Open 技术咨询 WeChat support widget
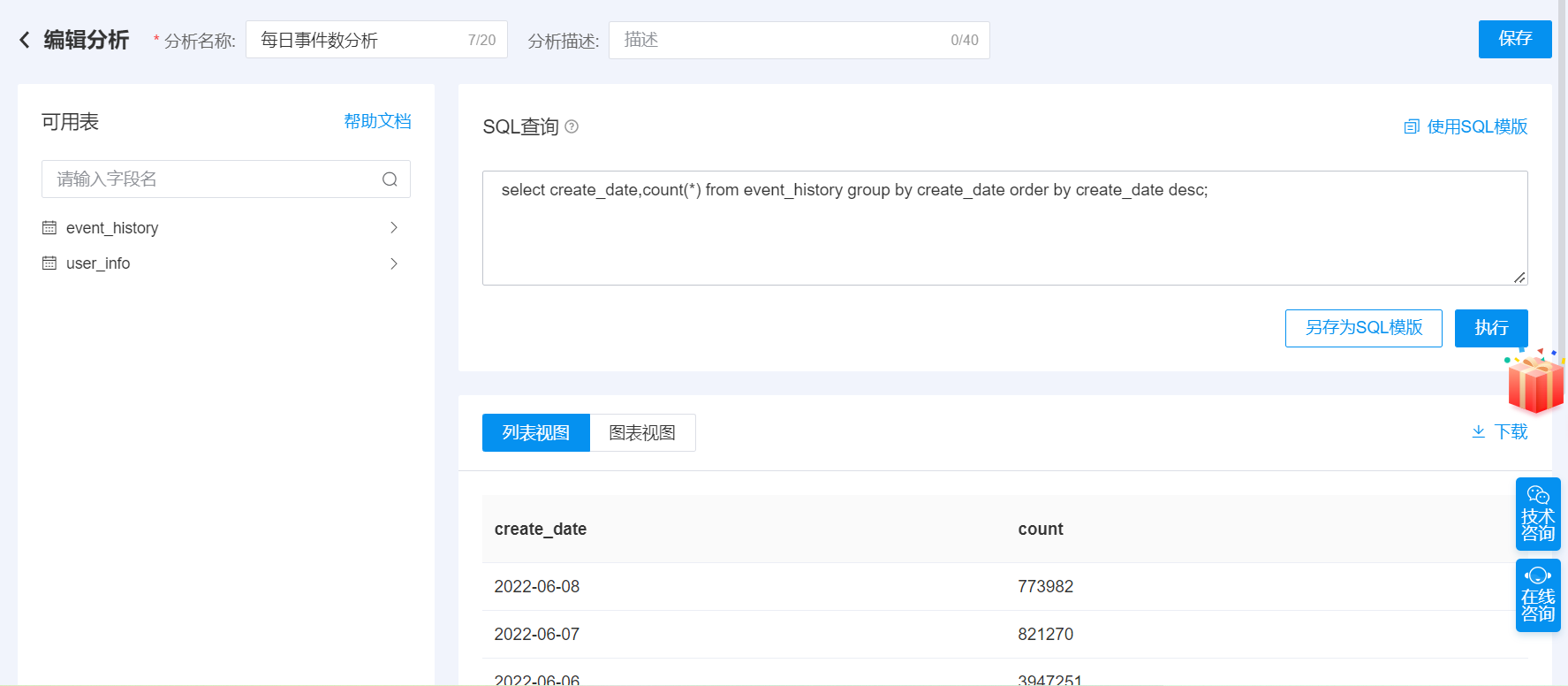This screenshot has width=1568, height=686. tap(1538, 514)
